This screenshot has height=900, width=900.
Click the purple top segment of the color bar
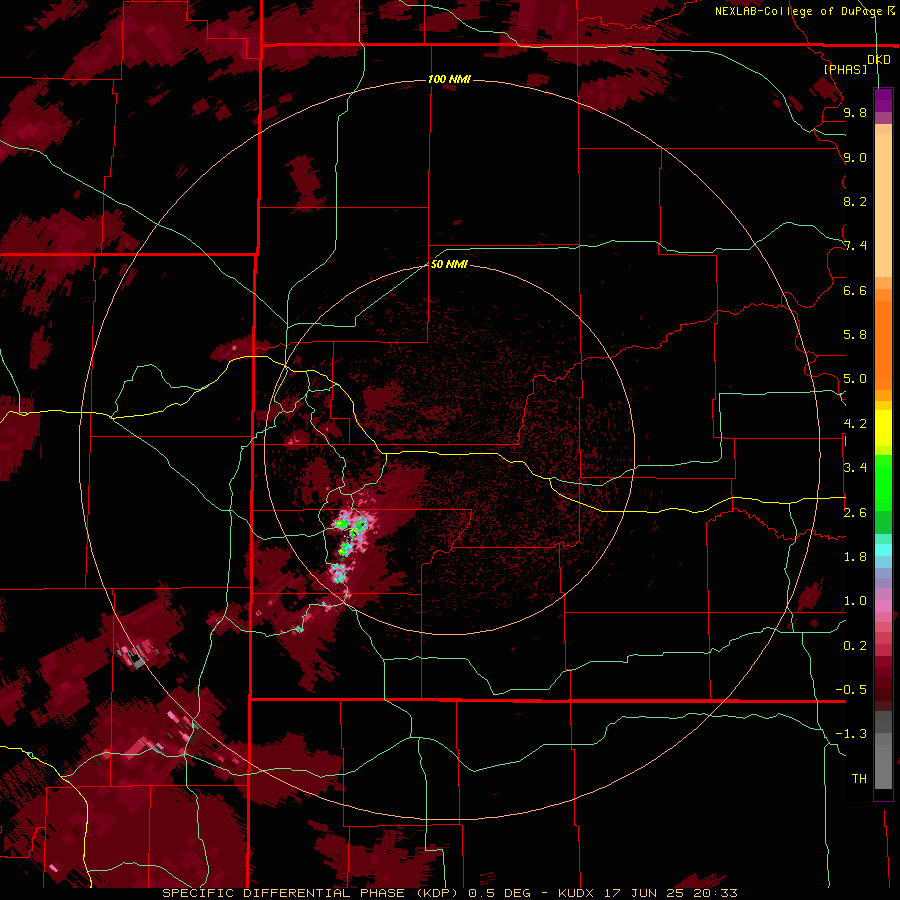tap(883, 100)
